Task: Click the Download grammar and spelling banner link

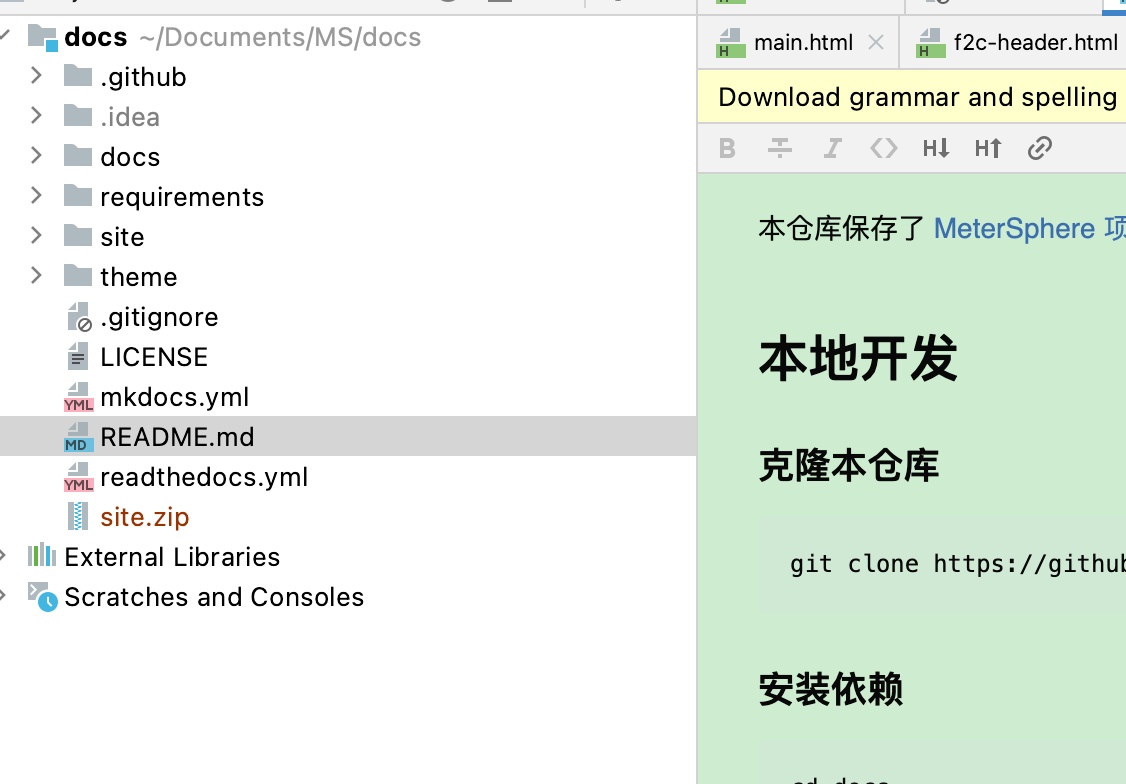Action: coord(916,96)
